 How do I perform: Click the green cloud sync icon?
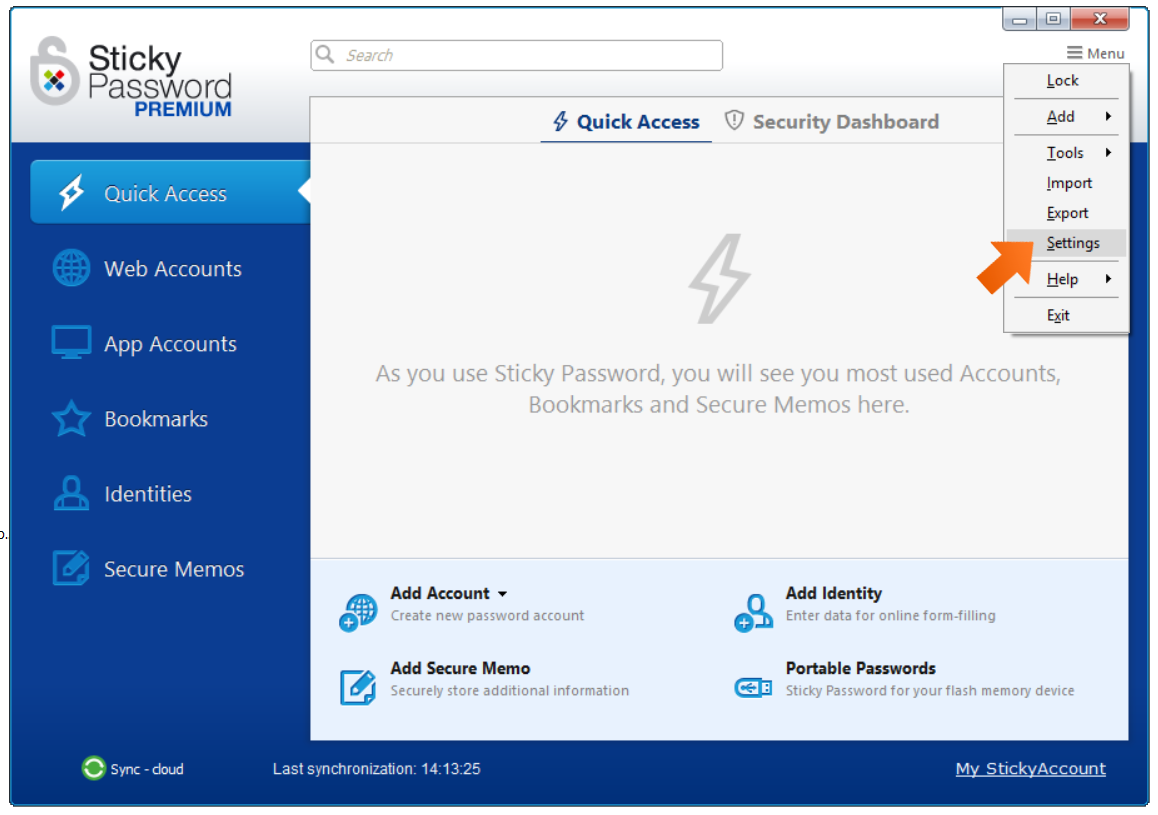[x=94, y=768]
